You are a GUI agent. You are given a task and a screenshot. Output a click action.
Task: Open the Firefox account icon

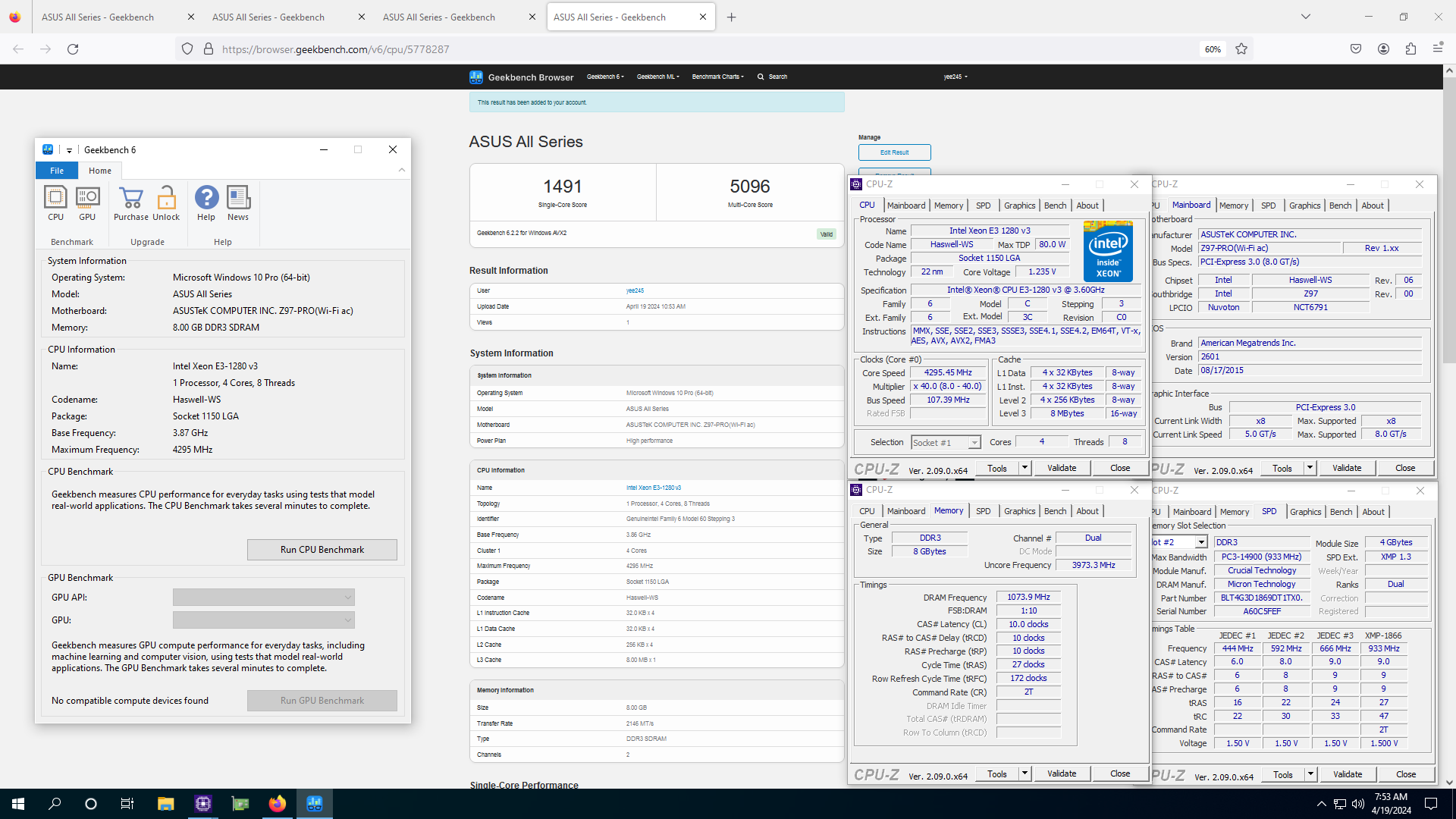click(1383, 49)
